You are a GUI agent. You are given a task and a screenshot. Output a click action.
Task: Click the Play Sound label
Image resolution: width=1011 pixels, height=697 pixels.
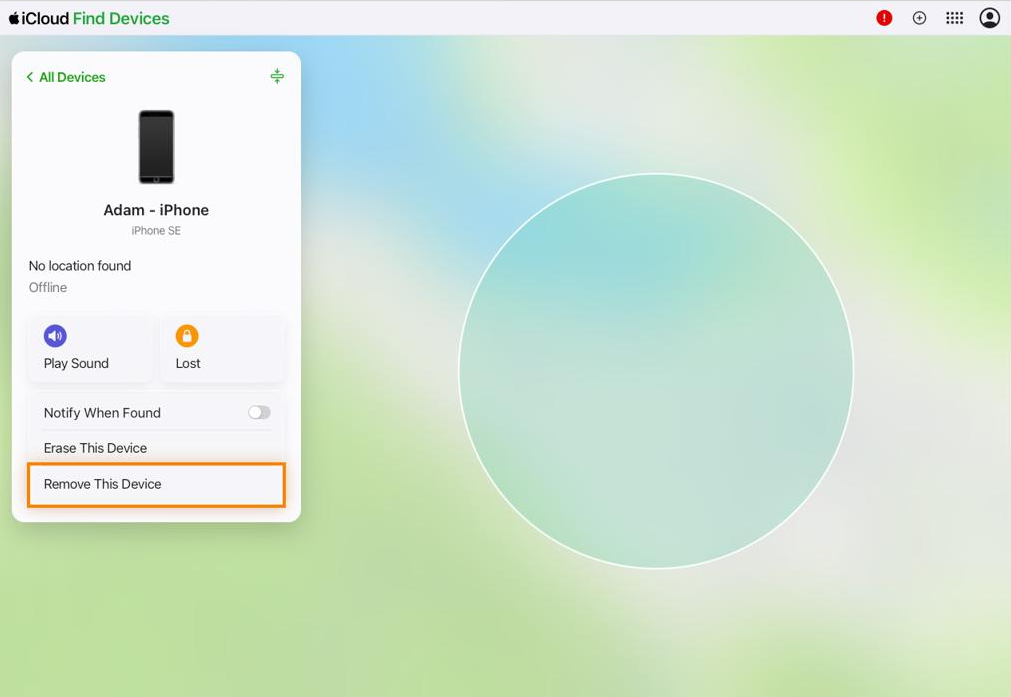point(76,363)
